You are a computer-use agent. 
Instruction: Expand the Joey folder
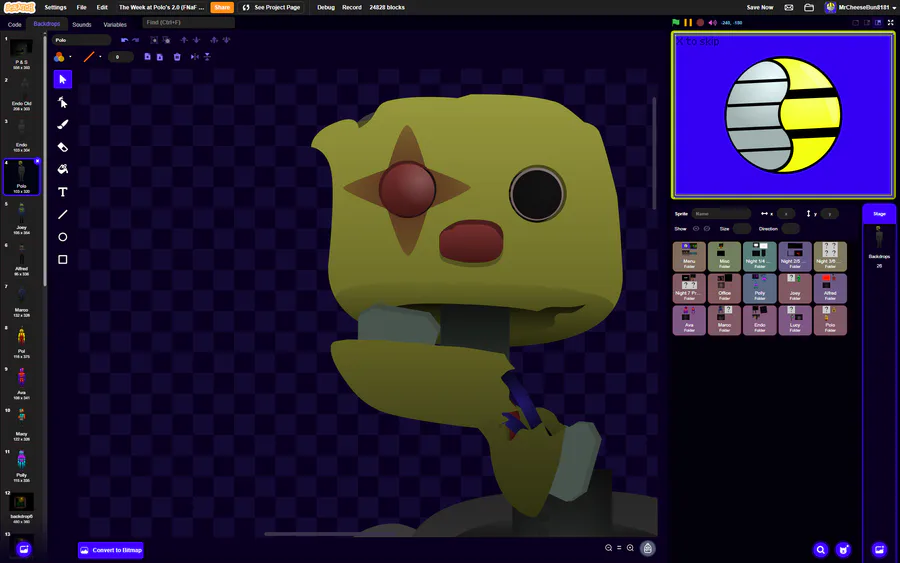[795, 288]
